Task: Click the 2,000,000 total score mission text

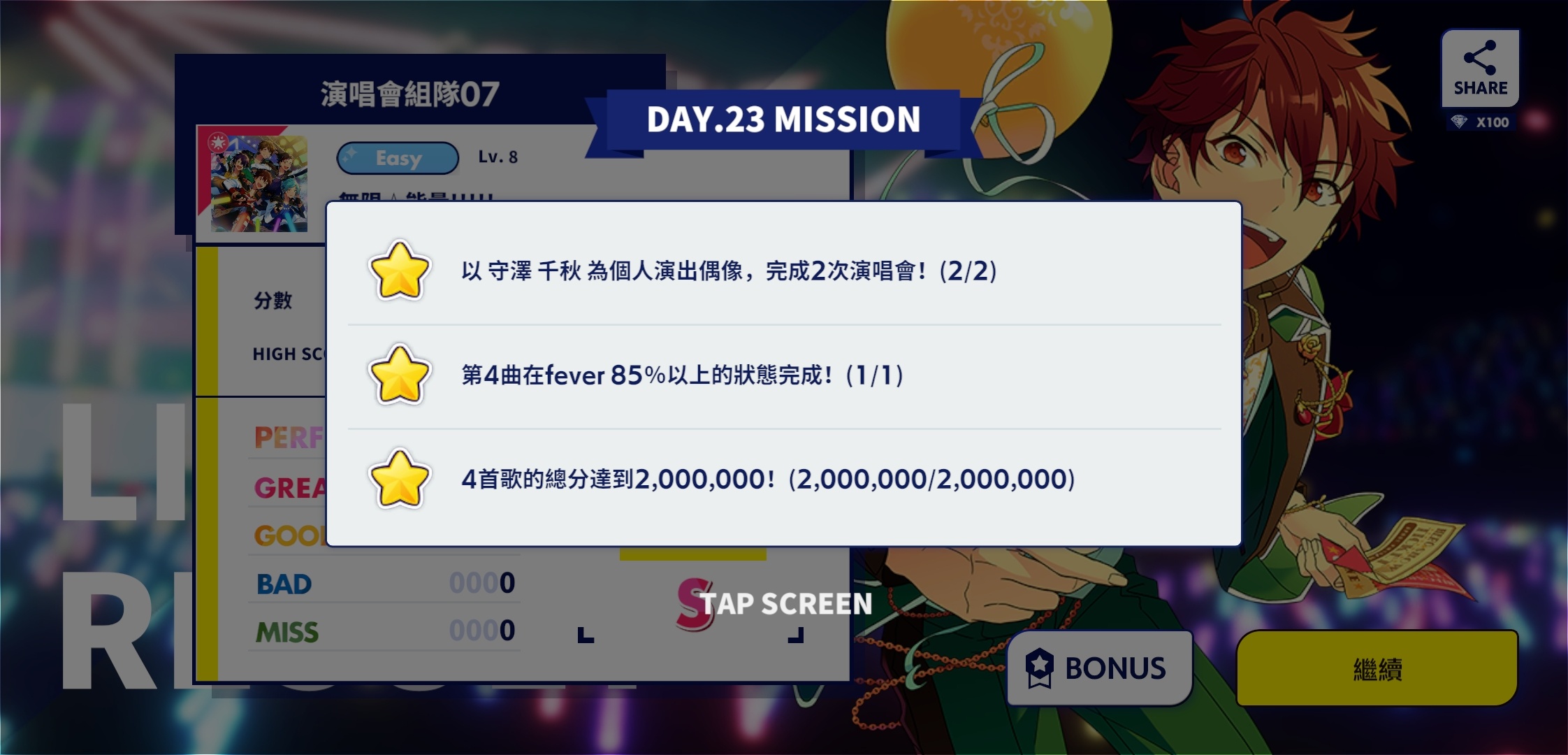Action: pyautogui.click(x=768, y=480)
